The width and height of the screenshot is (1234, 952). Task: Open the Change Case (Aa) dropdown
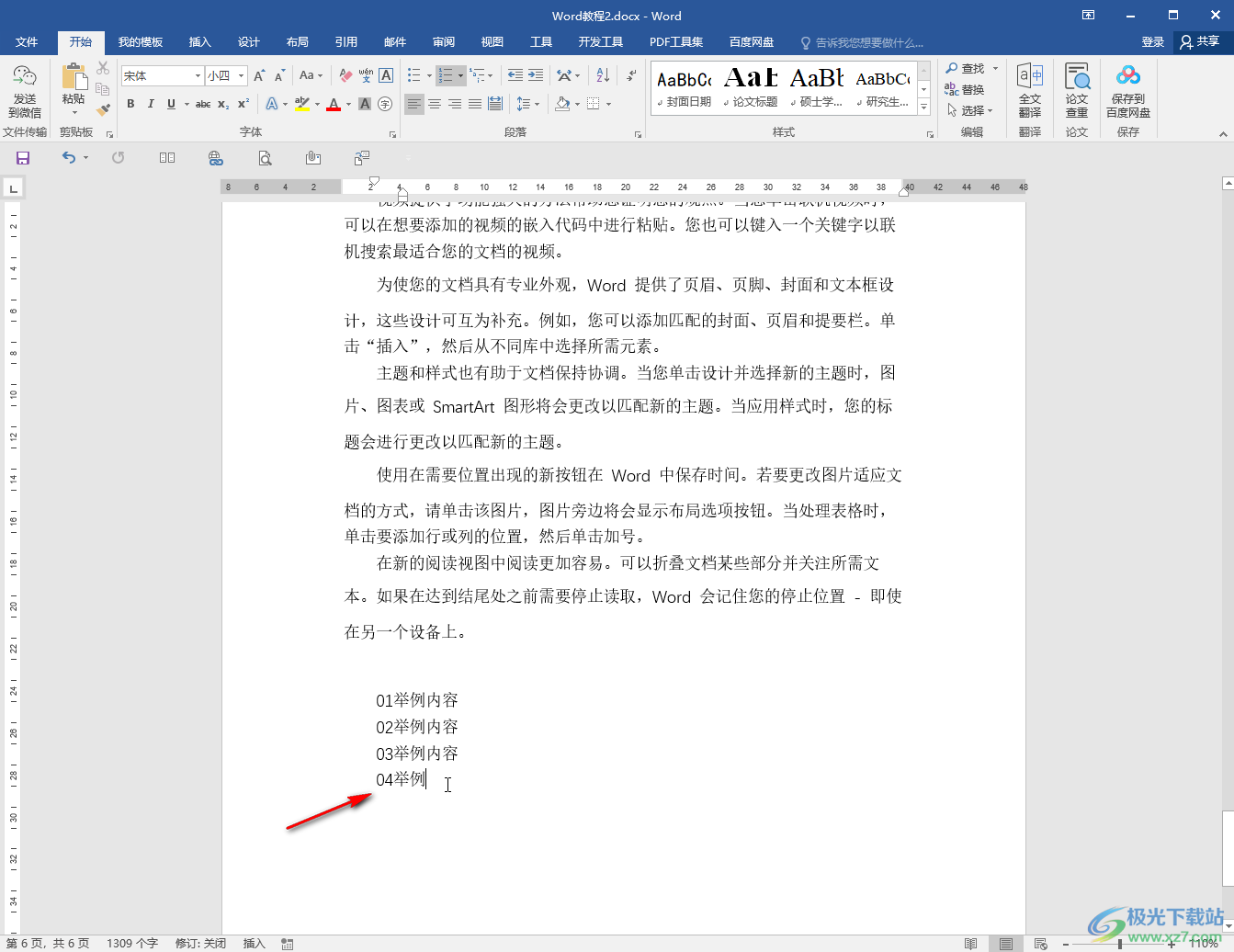tap(311, 75)
